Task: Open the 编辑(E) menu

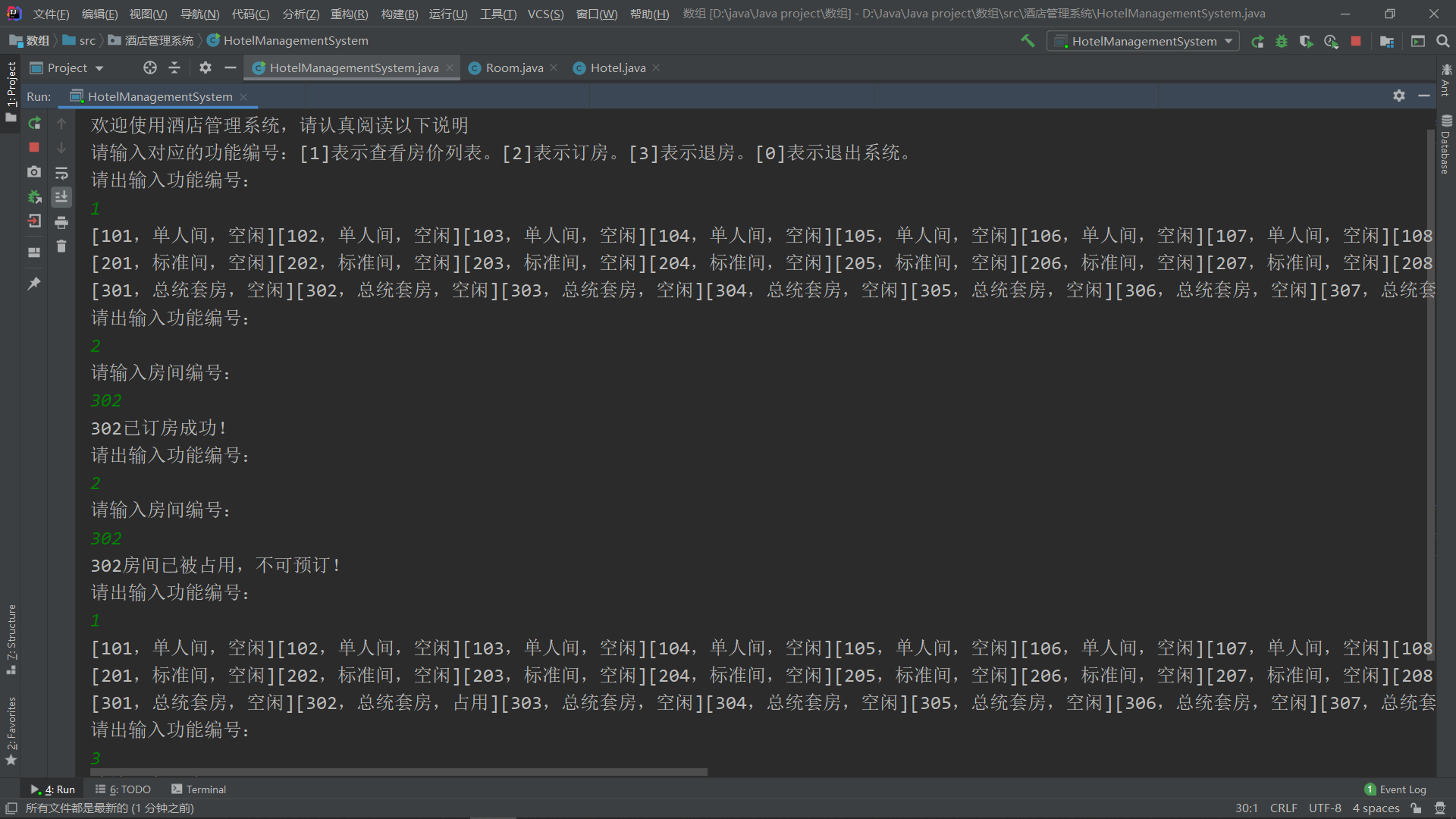Action: coord(99,14)
